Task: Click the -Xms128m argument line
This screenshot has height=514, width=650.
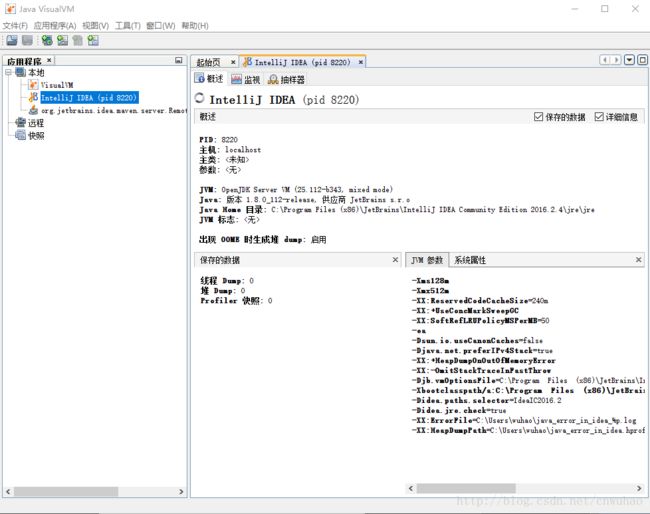Action: point(430,281)
